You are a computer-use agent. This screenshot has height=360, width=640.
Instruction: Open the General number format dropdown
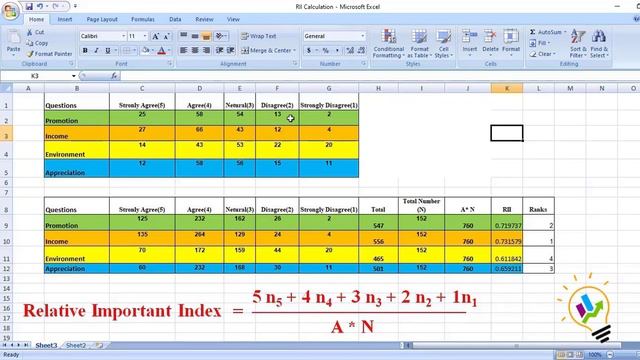(x=362, y=36)
